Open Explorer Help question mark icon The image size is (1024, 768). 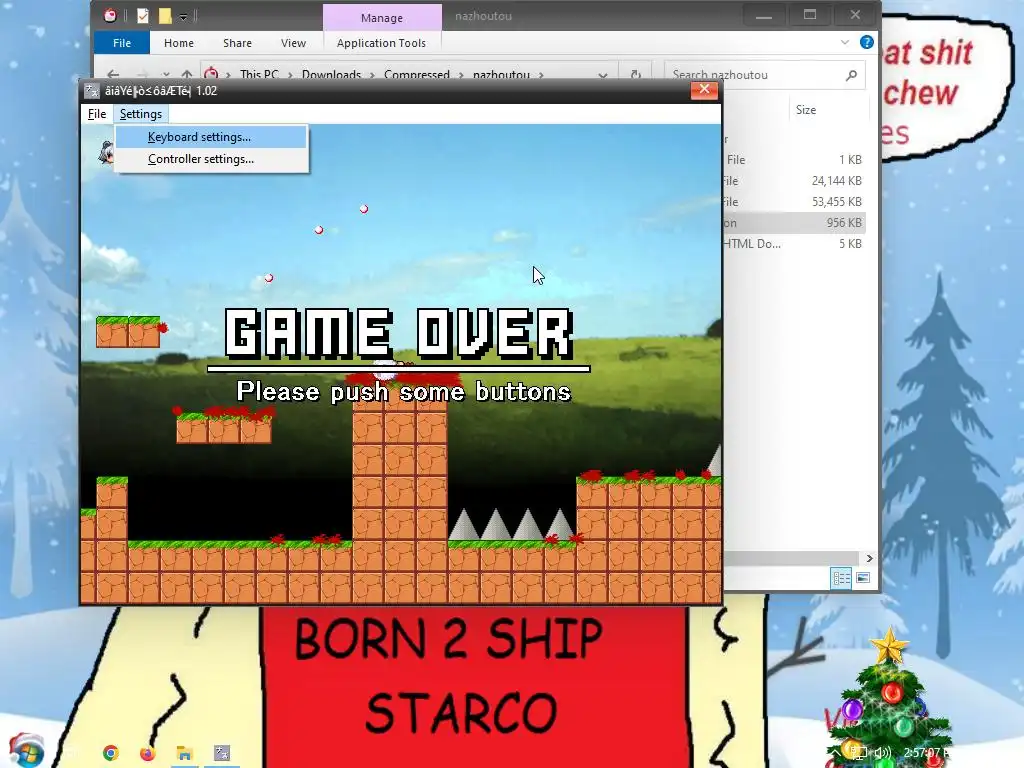[867, 42]
